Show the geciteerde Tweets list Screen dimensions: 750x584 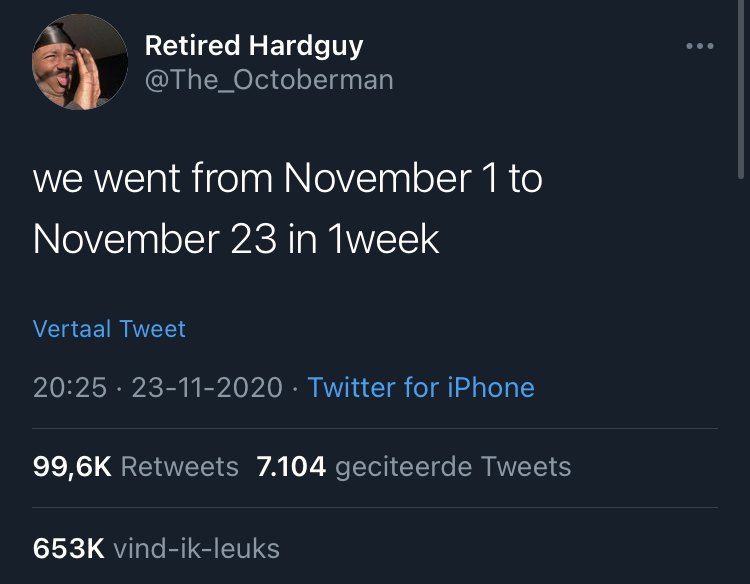453,466
